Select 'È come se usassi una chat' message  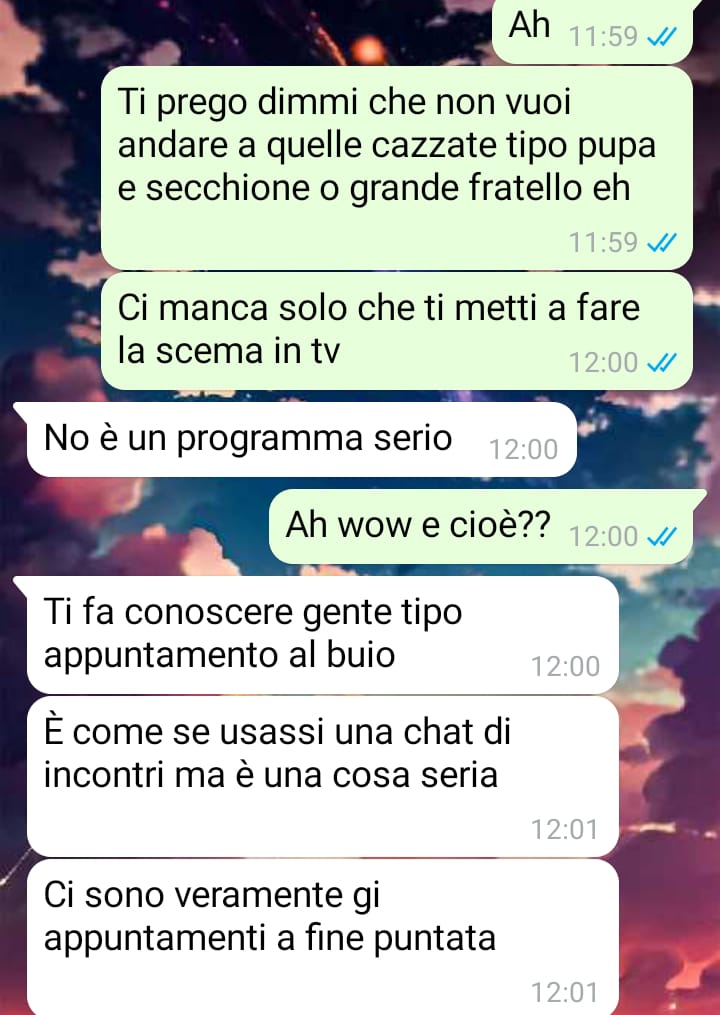click(x=322, y=777)
